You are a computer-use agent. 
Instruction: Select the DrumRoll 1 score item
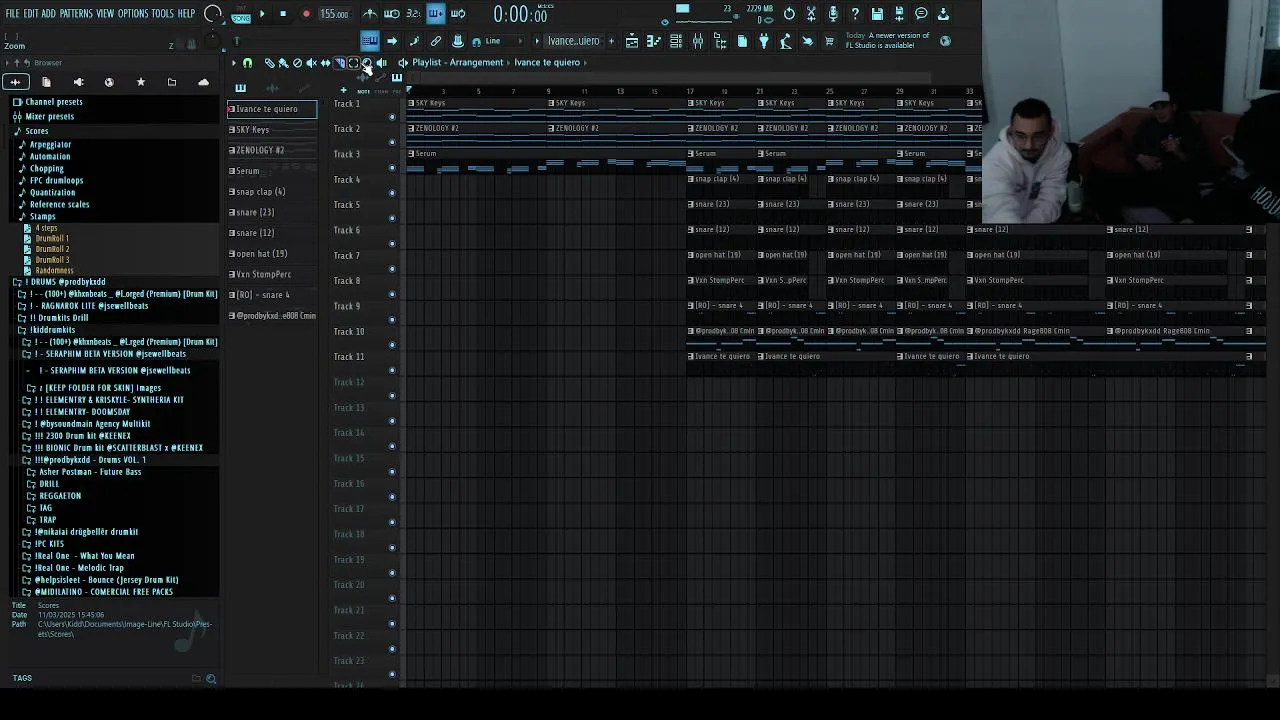pos(52,239)
